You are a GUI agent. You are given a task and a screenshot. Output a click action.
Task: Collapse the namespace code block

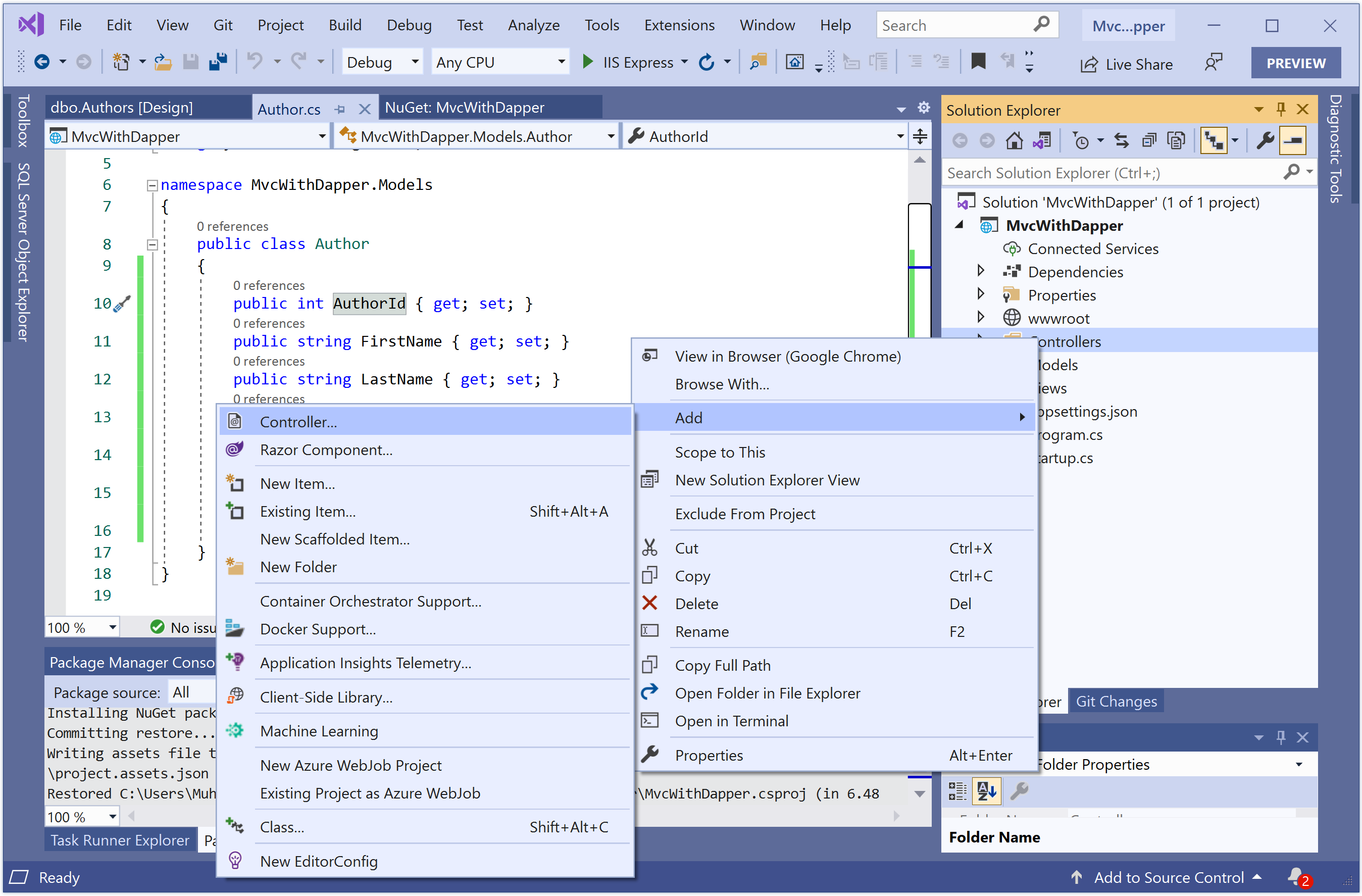click(152, 185)
